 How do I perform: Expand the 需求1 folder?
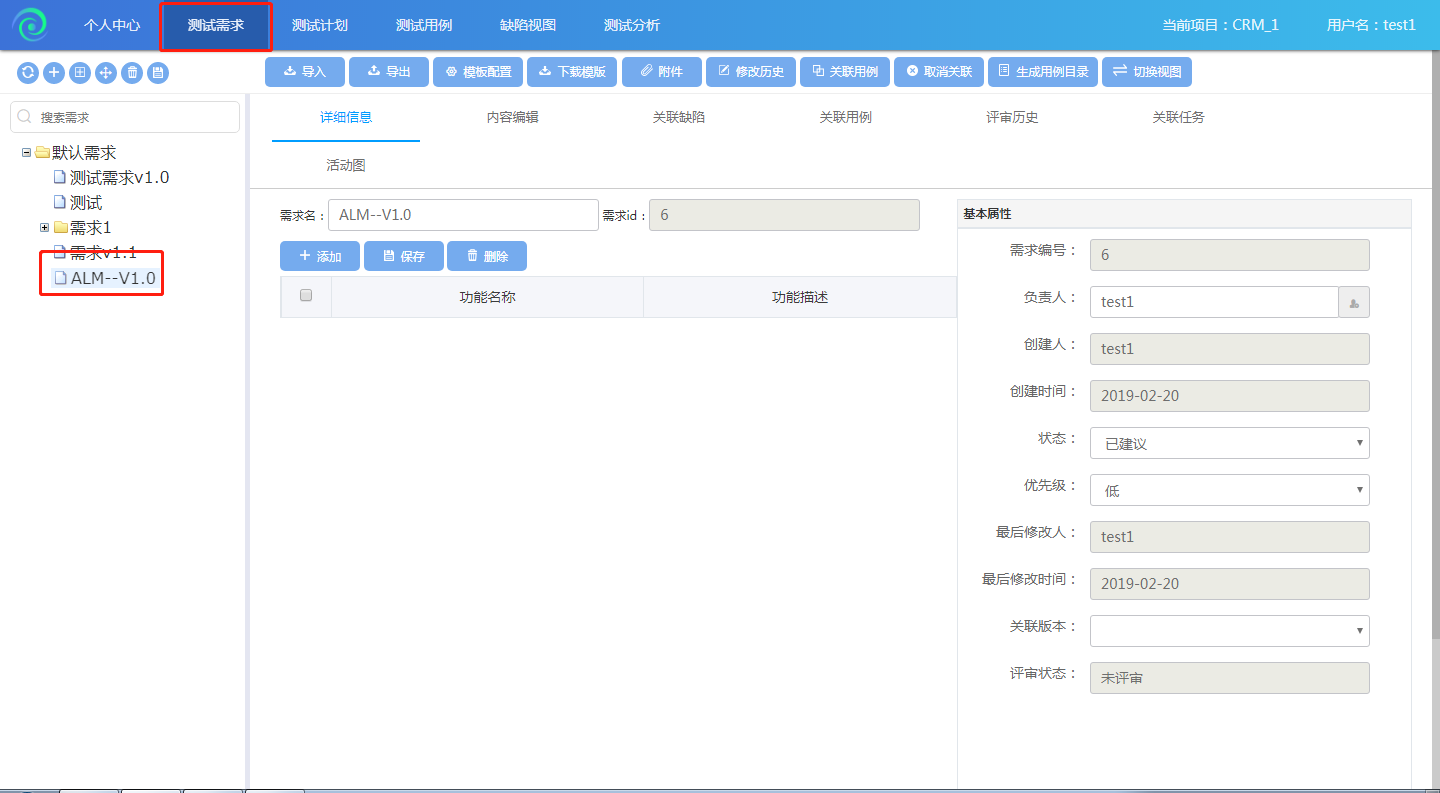(44, 228)
